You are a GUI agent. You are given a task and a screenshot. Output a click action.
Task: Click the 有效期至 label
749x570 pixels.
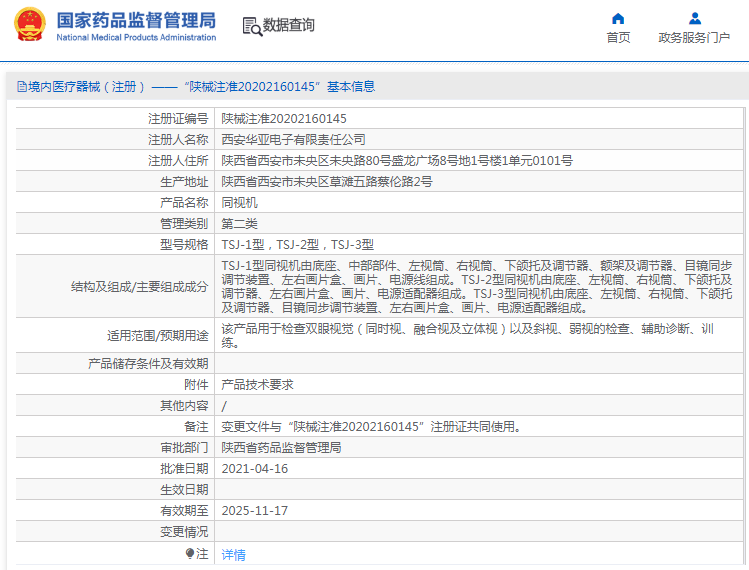[184, 511]
